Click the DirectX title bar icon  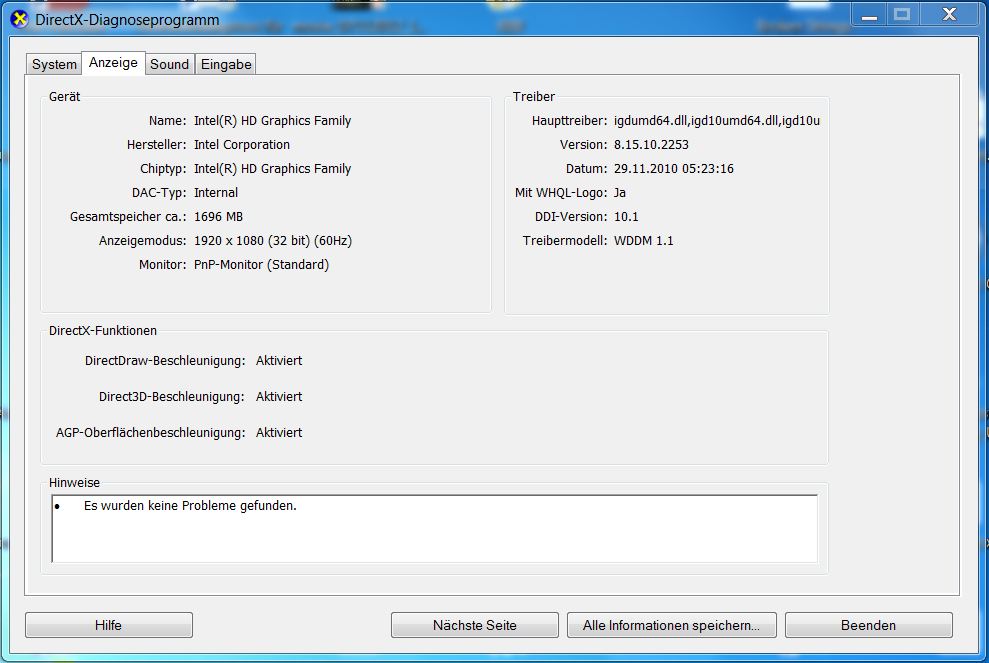click(x=20, y=20)
